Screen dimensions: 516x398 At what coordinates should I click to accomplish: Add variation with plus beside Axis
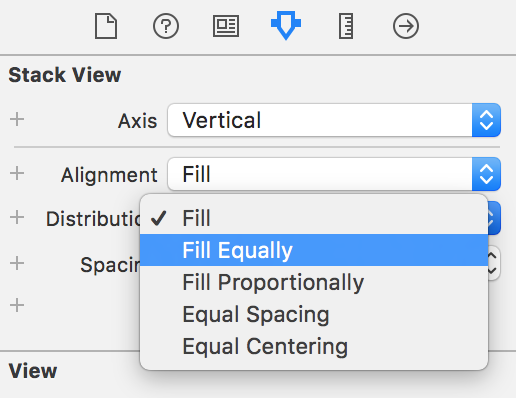pos(17,119)
